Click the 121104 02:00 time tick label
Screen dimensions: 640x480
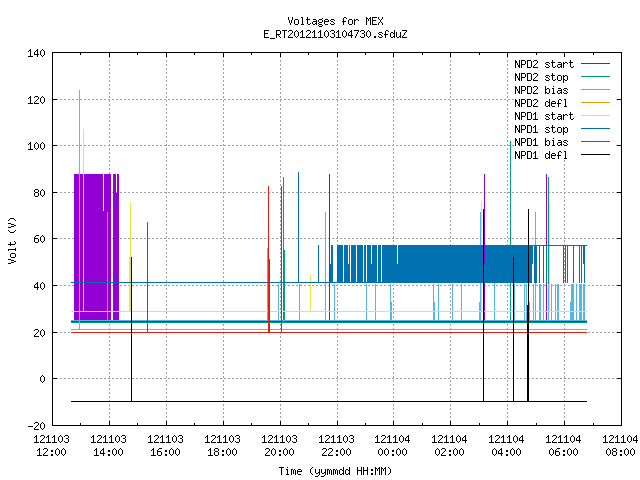point(449,446)
